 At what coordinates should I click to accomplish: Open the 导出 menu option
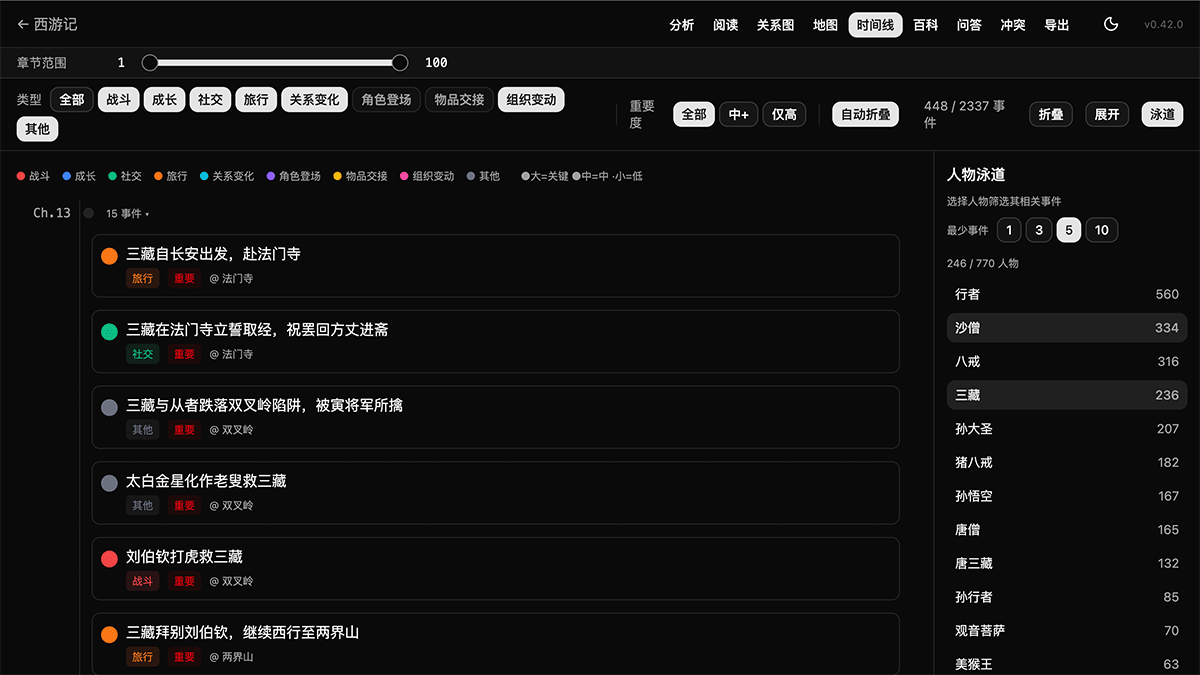click(1057, 24)
